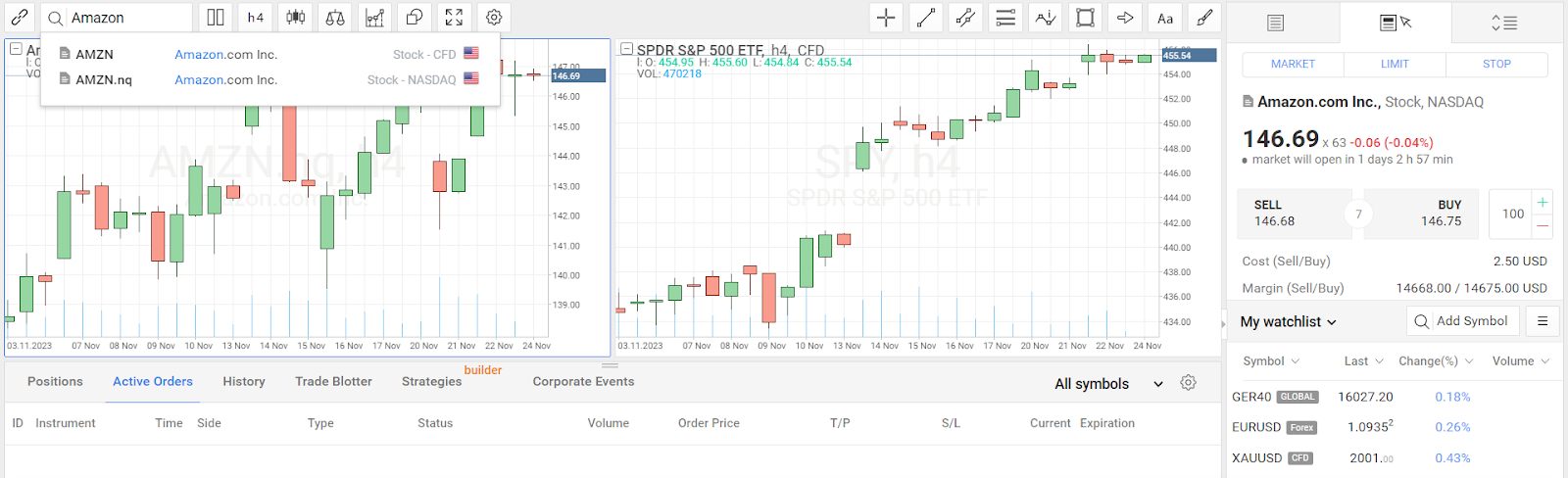
Task: Click the Instrument column header
Action: click(66, 423)
